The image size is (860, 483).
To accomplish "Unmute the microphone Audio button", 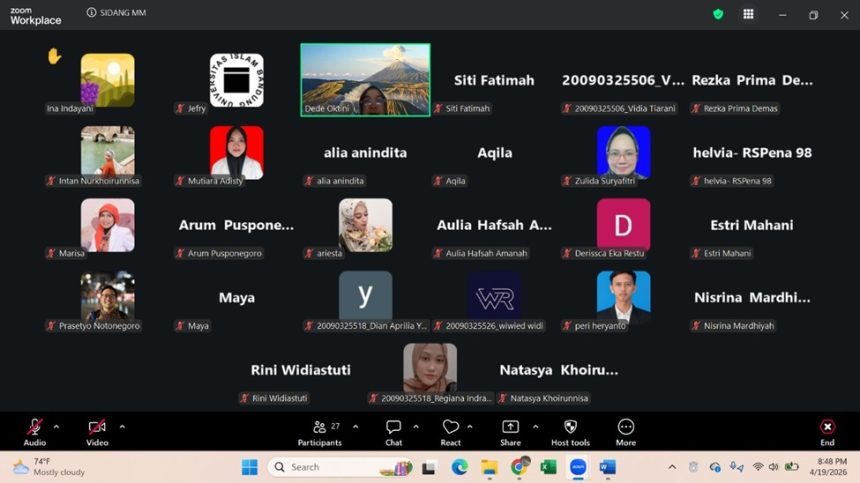I will coord(35,431).
